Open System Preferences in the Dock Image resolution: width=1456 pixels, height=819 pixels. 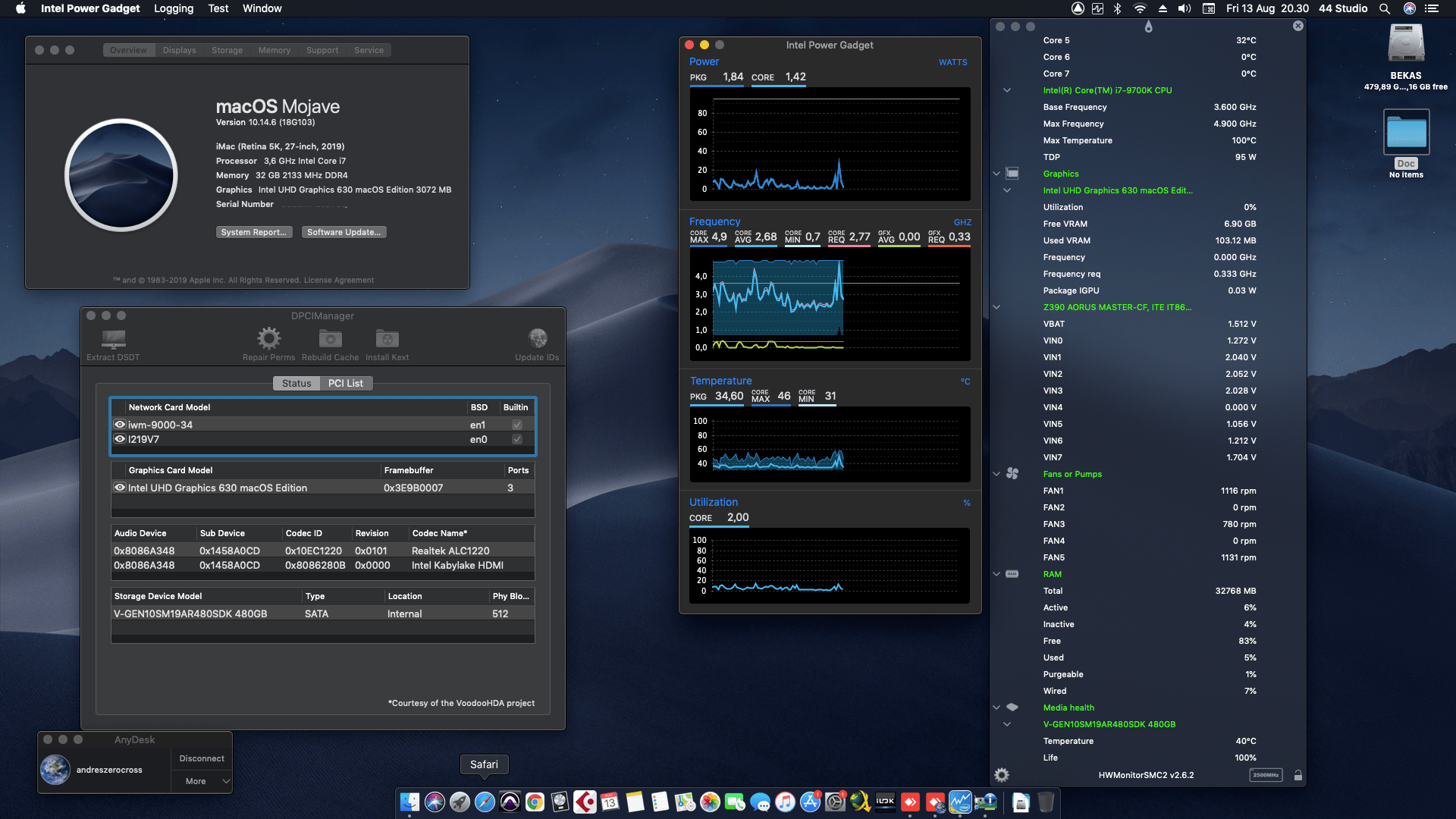click(x=835, y=802)
